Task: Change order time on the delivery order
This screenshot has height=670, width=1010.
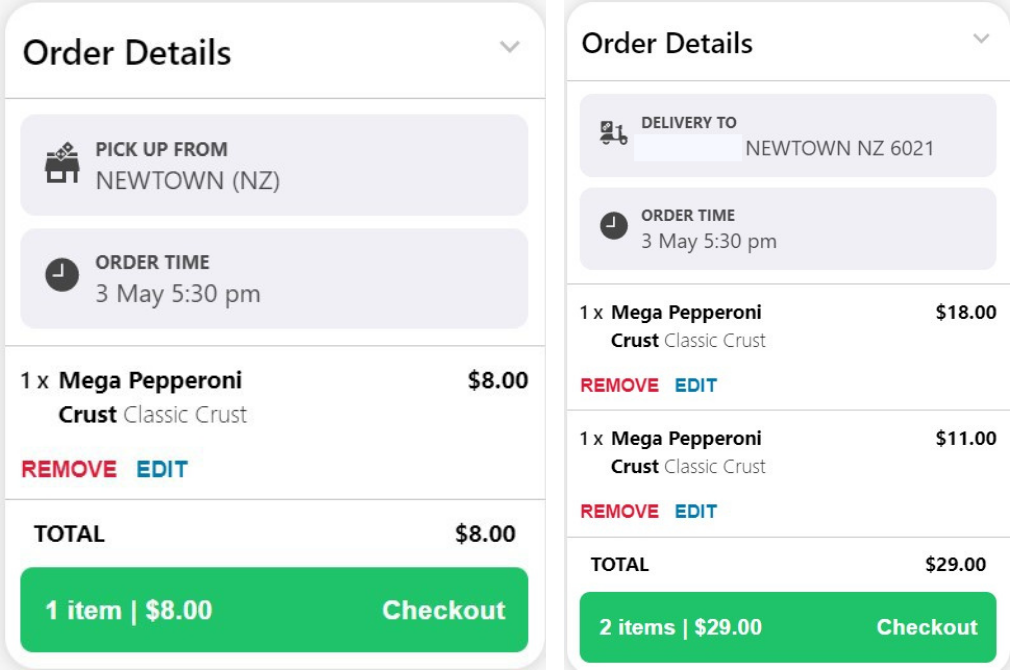Action: coord(788,228)
